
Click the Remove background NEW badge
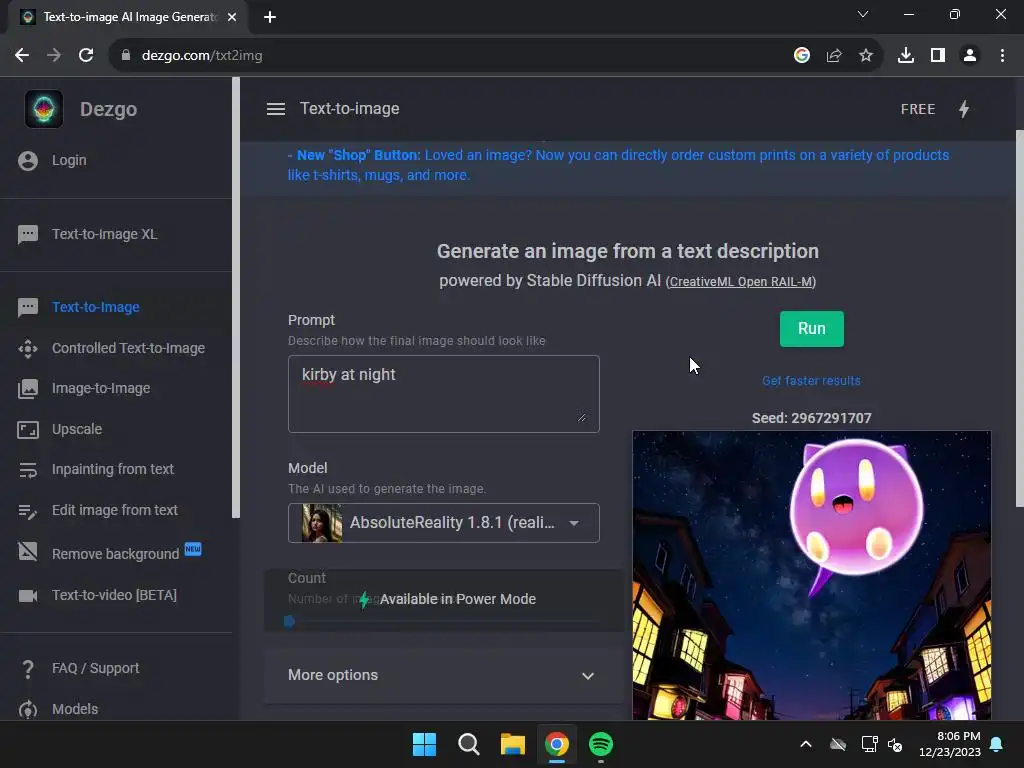[193, 549]
